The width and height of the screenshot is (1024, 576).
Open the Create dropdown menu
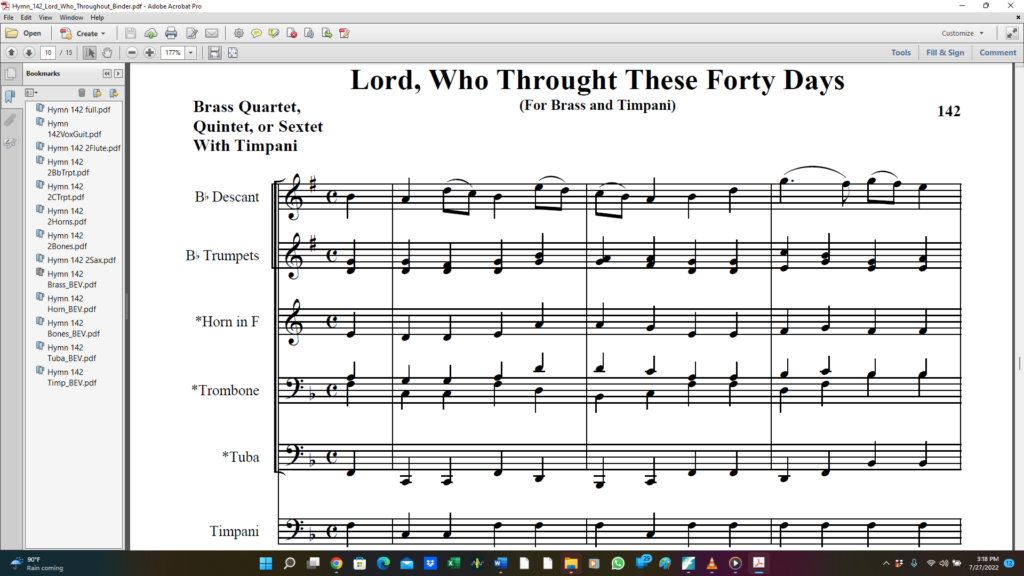tap(83, 33)
